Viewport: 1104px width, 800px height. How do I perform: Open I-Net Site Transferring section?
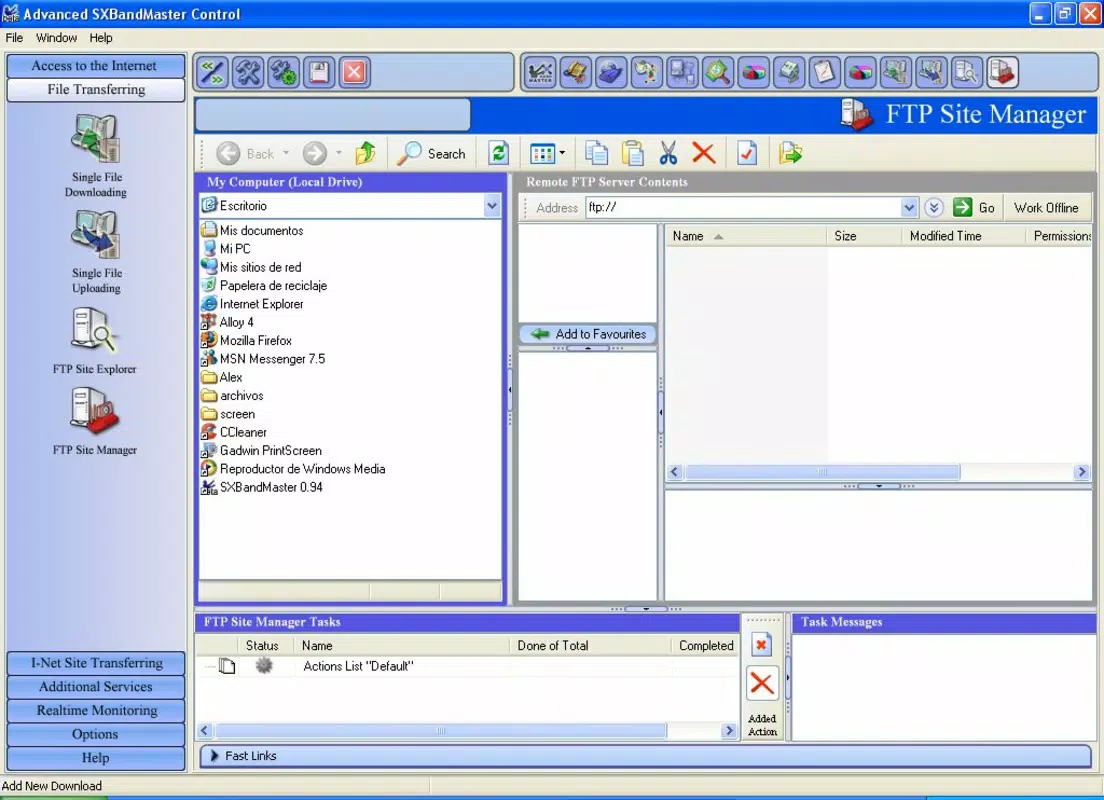[96, 663]
